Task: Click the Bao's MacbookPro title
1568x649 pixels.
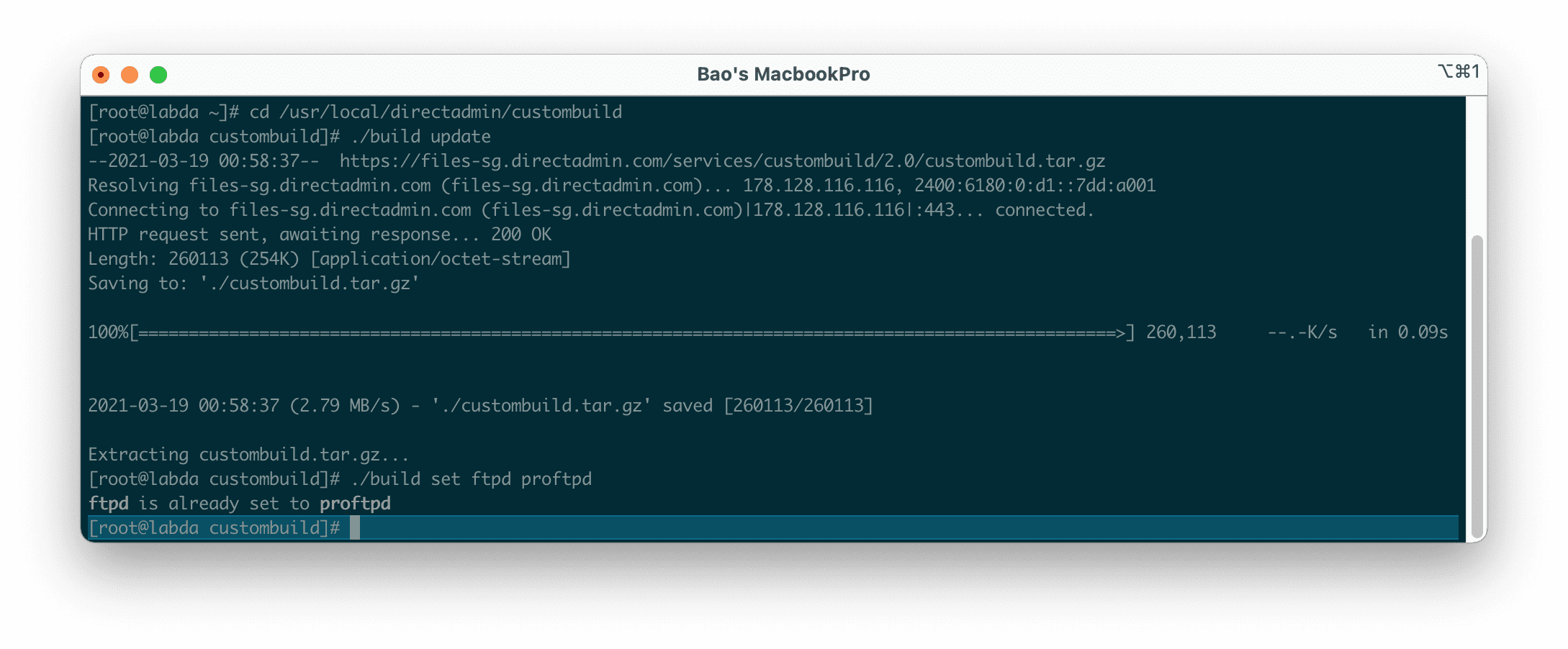Action: pos(783,73)
